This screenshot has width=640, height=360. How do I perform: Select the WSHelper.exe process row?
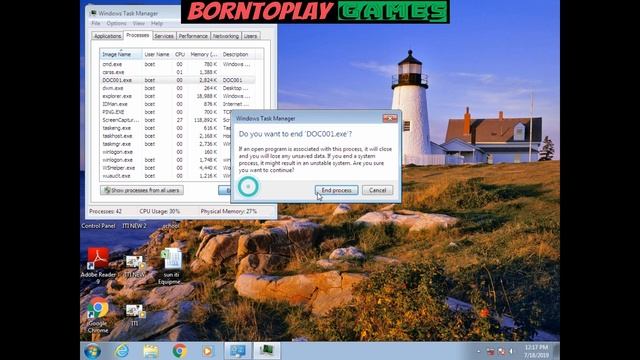165,168
